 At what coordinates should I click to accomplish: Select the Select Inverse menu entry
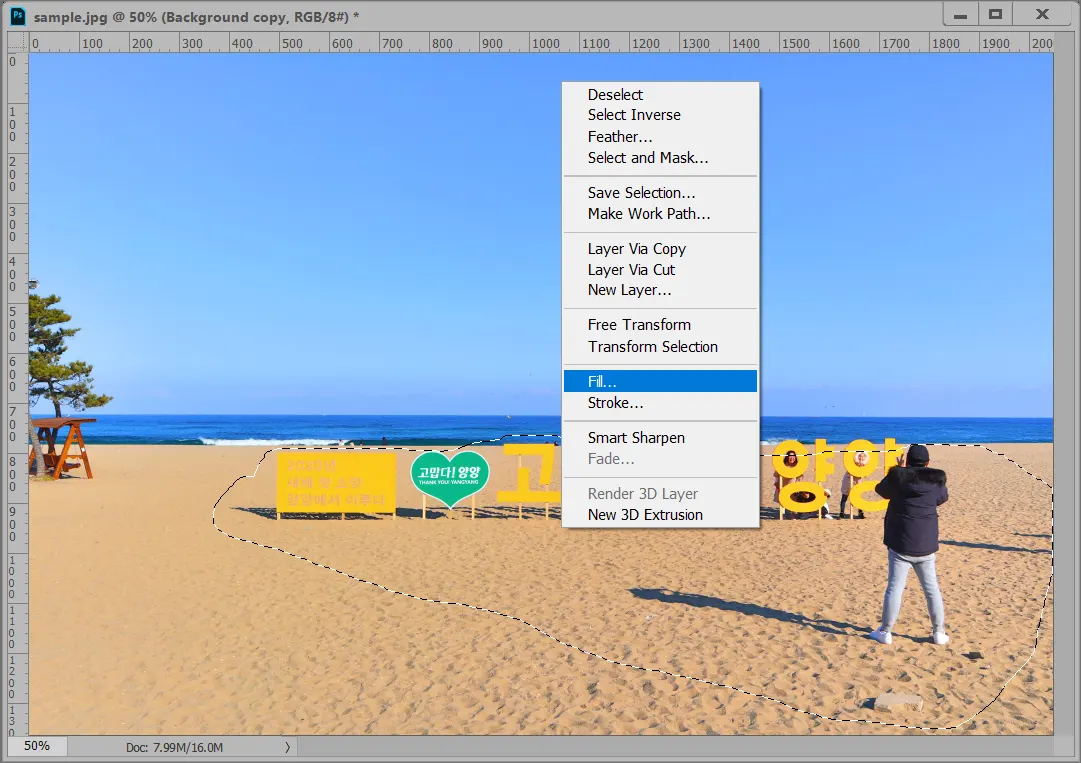coord(660,115)
